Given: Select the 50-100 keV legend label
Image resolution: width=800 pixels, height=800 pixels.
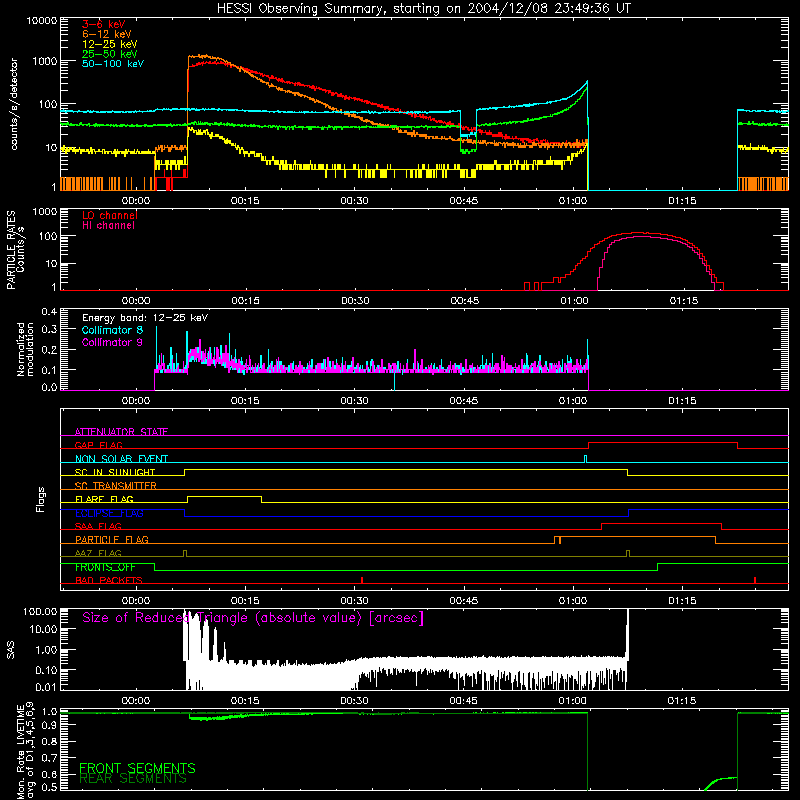Looking at the screenshot, I should [113, 64].
